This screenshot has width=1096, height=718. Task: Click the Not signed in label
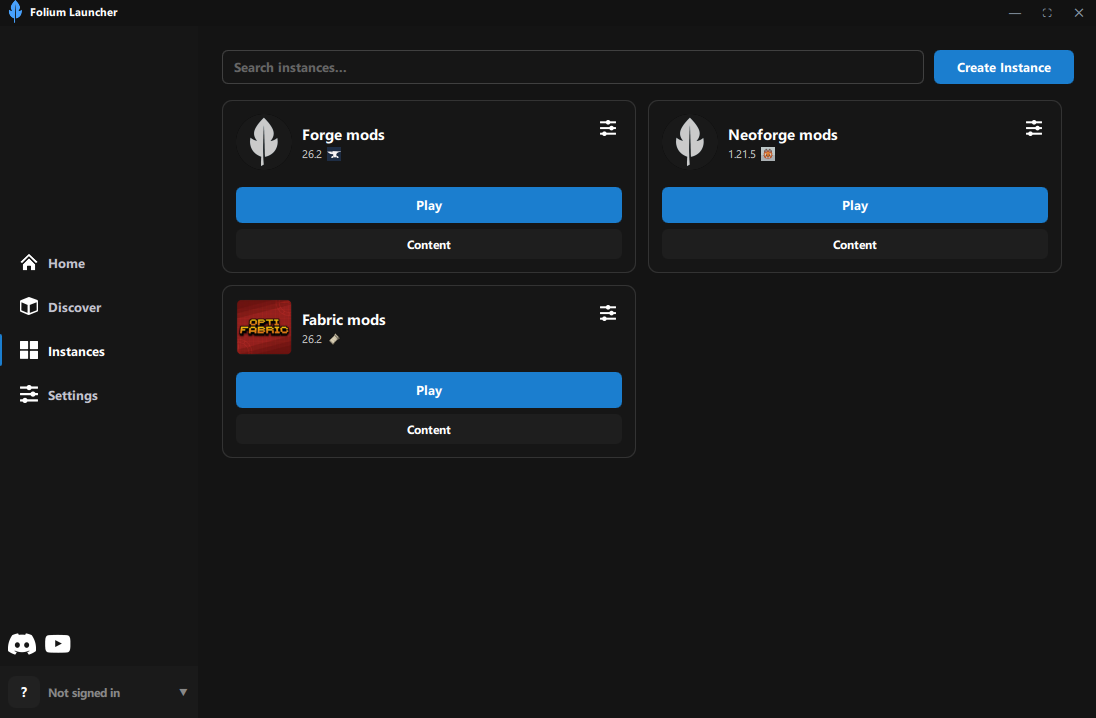click(x=84, y=693)
